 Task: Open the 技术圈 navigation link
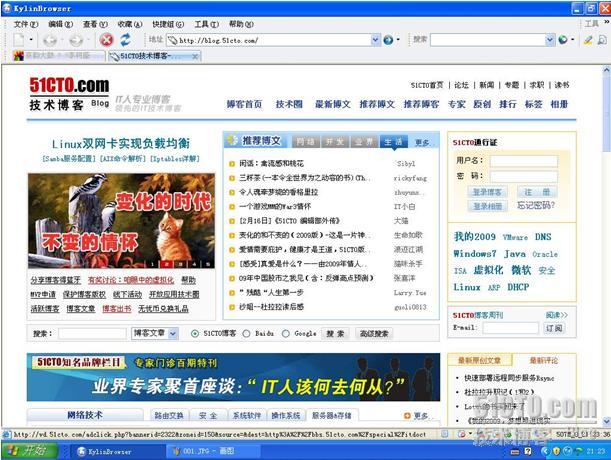pos(289,104)
